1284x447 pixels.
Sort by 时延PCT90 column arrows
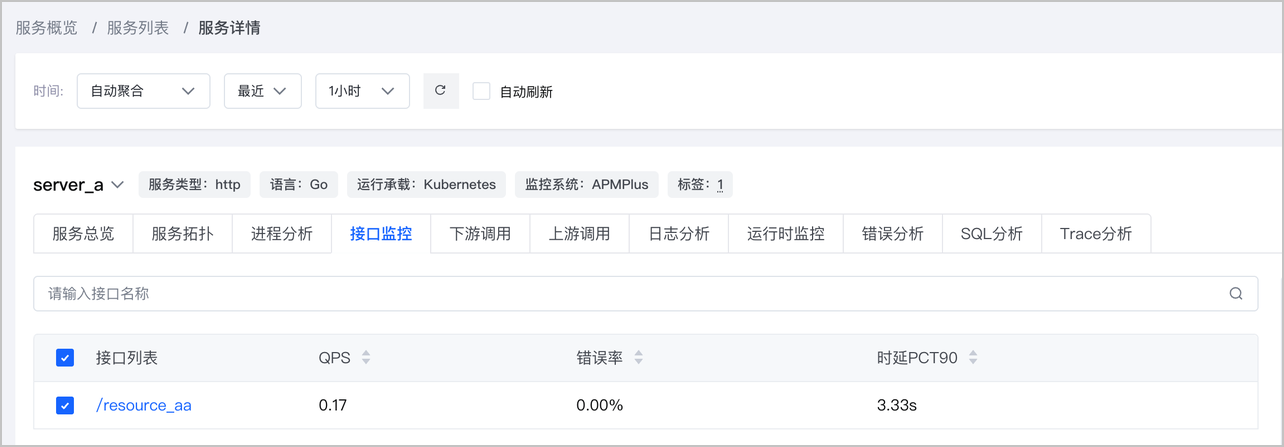(x=973, y=358)
